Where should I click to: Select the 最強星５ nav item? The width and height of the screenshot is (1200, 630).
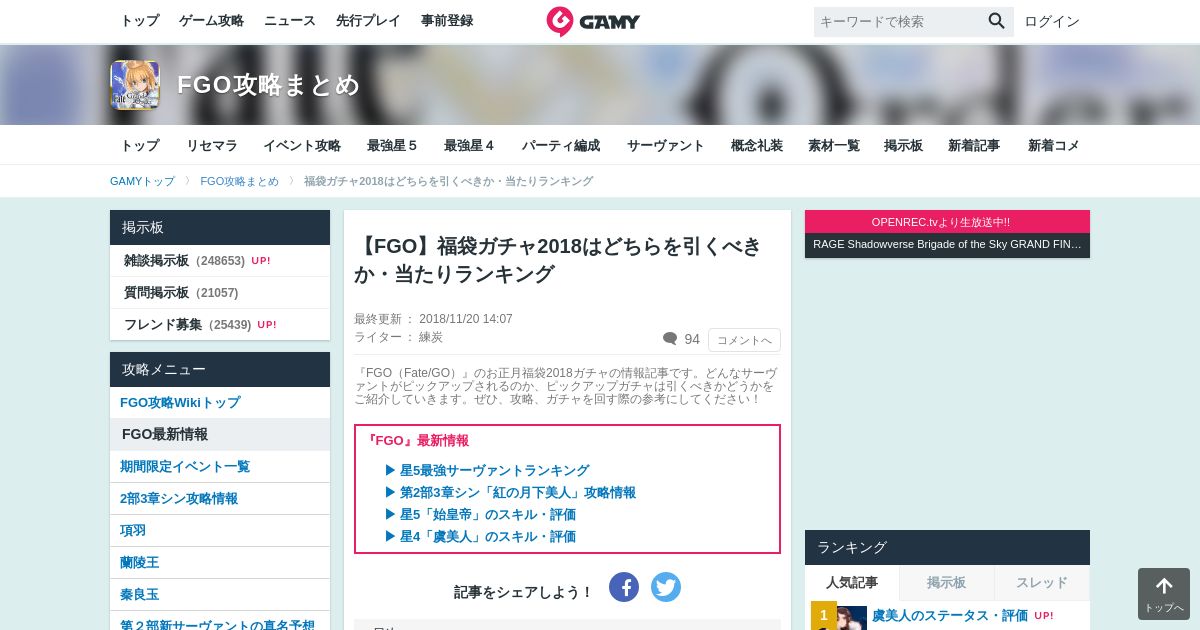pos(392,145)
